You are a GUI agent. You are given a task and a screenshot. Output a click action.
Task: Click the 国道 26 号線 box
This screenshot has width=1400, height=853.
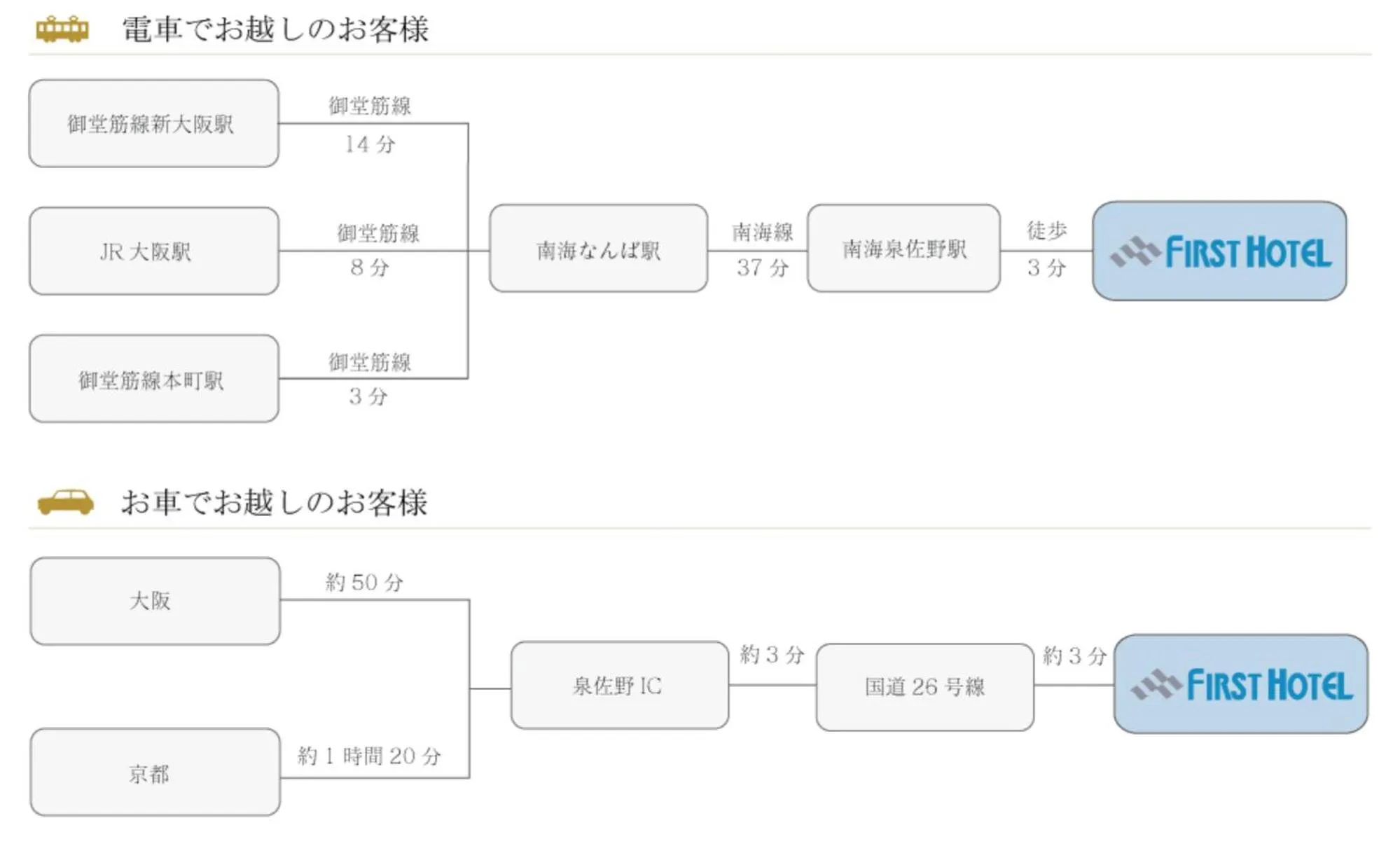(x=924, y=687)
